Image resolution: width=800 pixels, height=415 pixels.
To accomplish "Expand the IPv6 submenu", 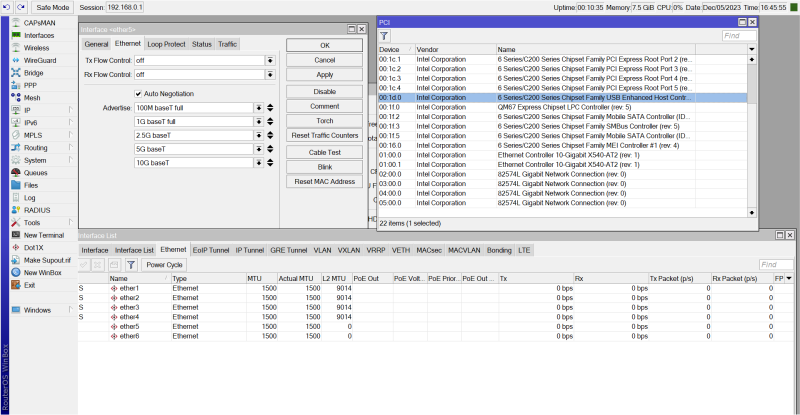I will tap(70, 123).
